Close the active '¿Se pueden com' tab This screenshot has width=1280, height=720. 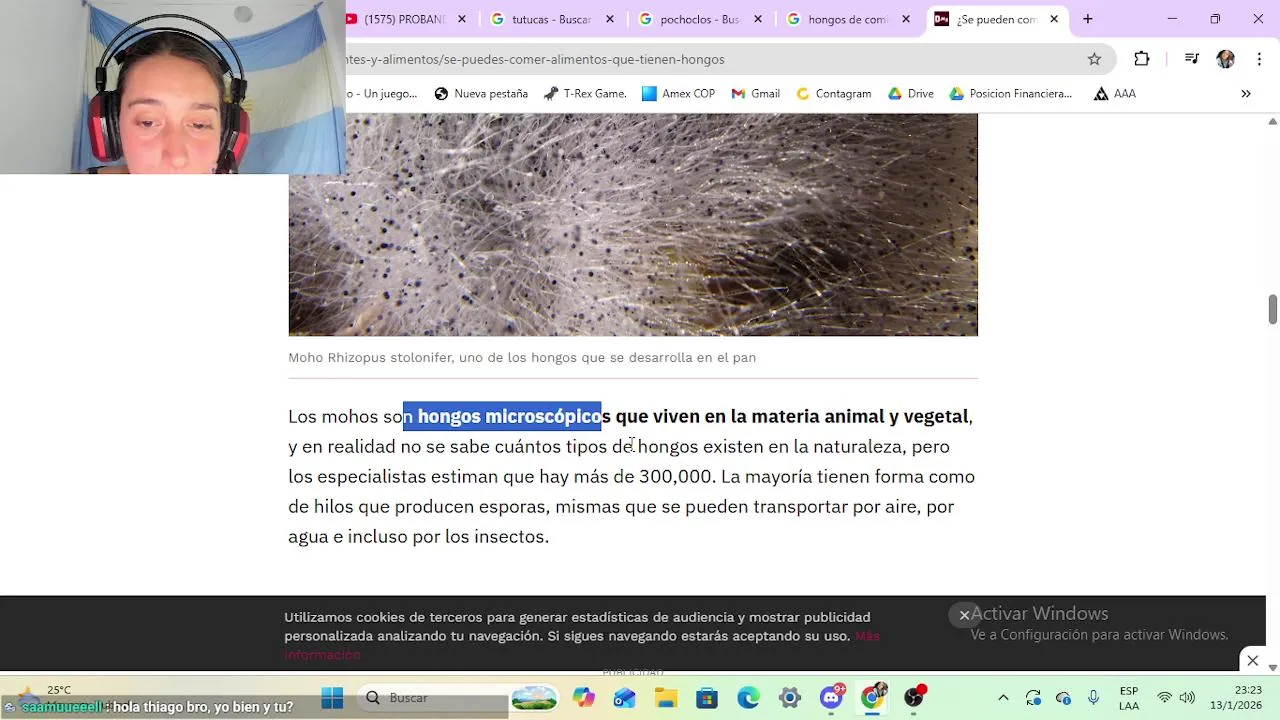point(1053,19)
